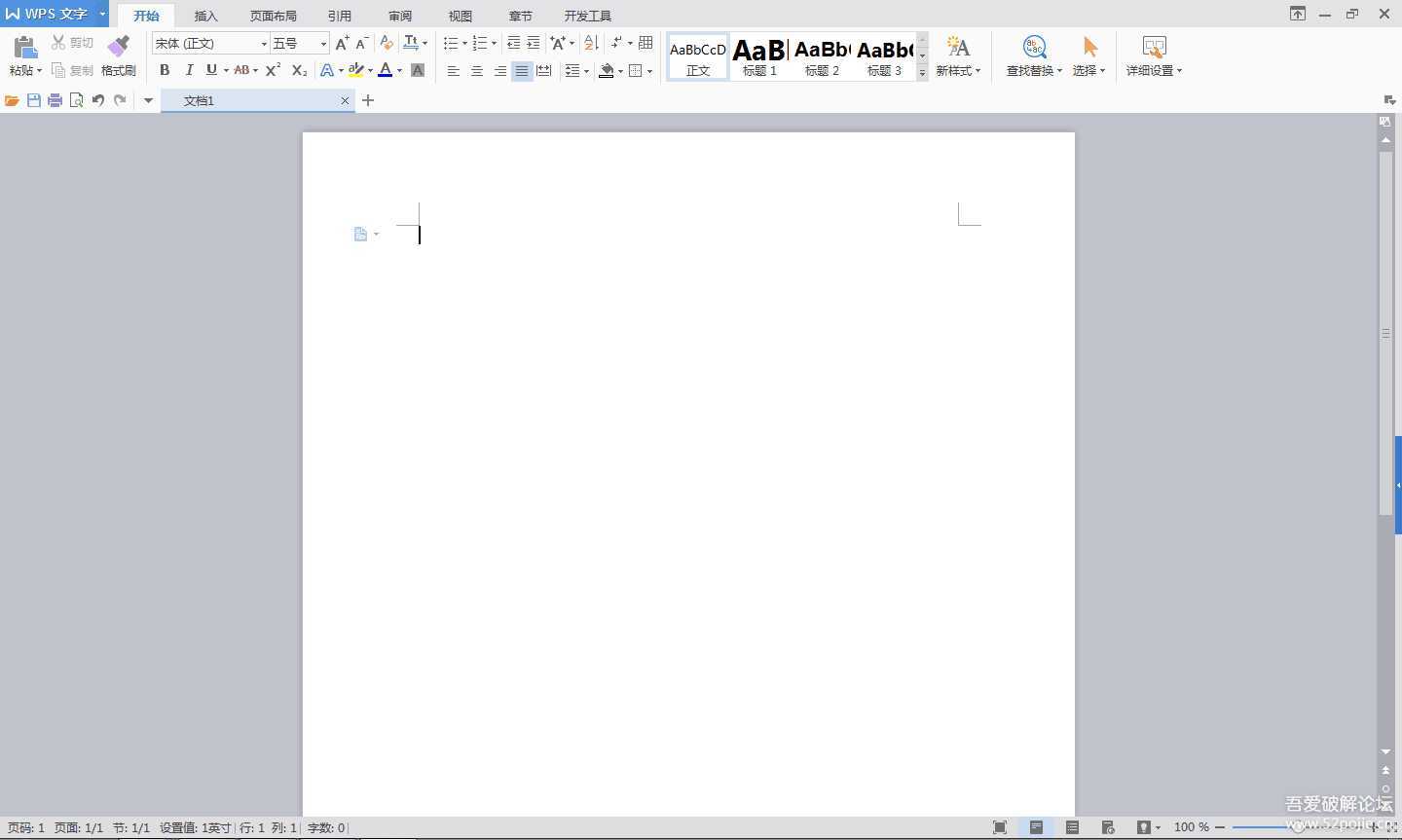1402x840 pixels.
Task: Click the Superscript X² icon
Action: pyautogui.click(x=273, y=70)
